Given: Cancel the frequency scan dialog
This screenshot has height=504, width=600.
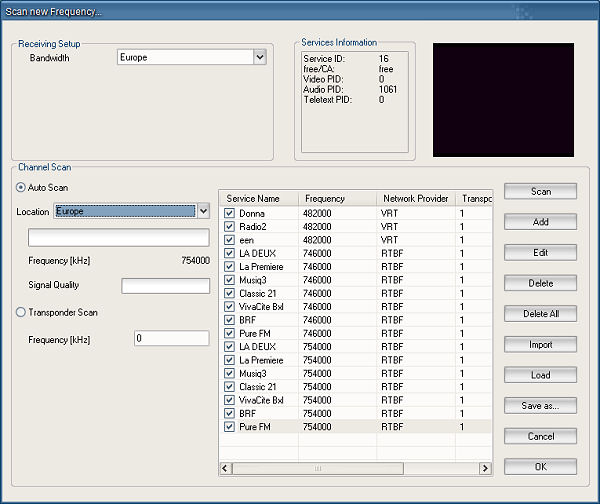Looking at the screenshot, I should pos(540,436).
